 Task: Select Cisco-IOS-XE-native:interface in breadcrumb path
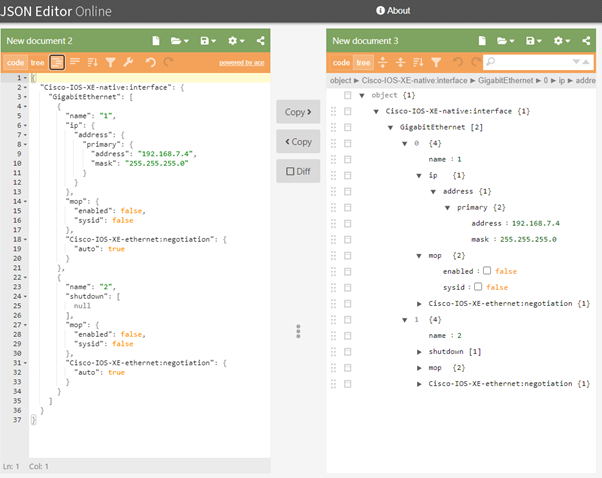(414, 80)
